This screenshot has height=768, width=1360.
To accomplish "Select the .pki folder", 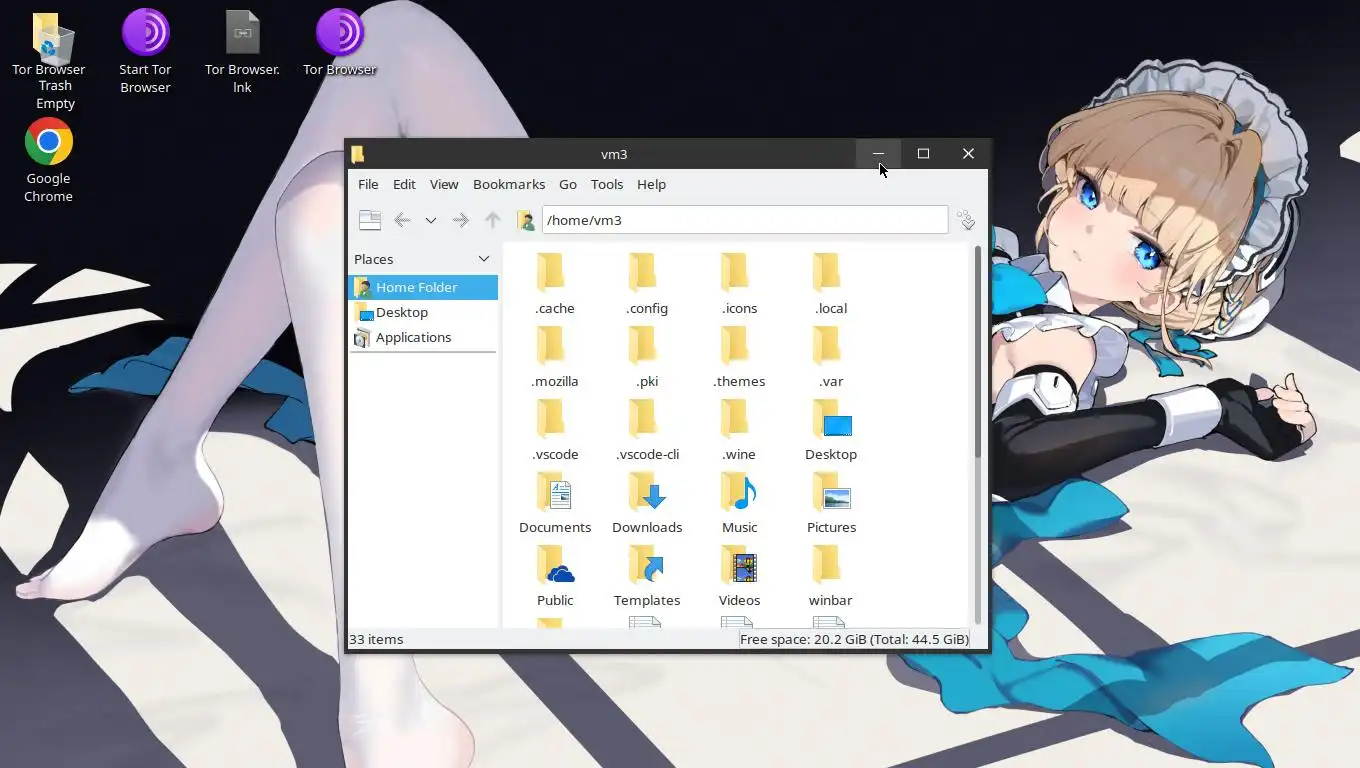I will (x=647, y=357).
